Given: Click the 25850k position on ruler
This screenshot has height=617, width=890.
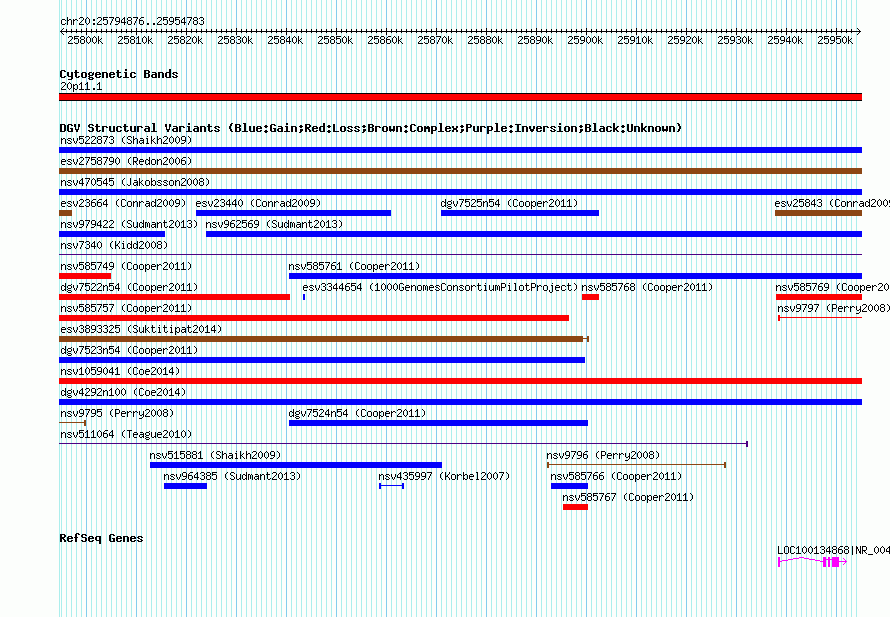Looking at the screenshot, I should [335, 40].
